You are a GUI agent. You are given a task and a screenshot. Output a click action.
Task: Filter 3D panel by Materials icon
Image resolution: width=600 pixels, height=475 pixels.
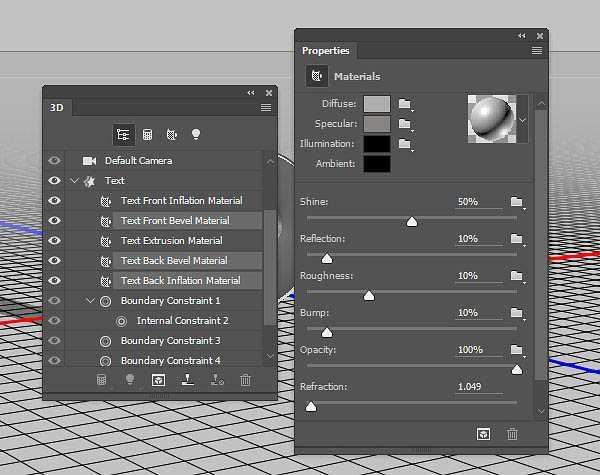coord(171,134)
